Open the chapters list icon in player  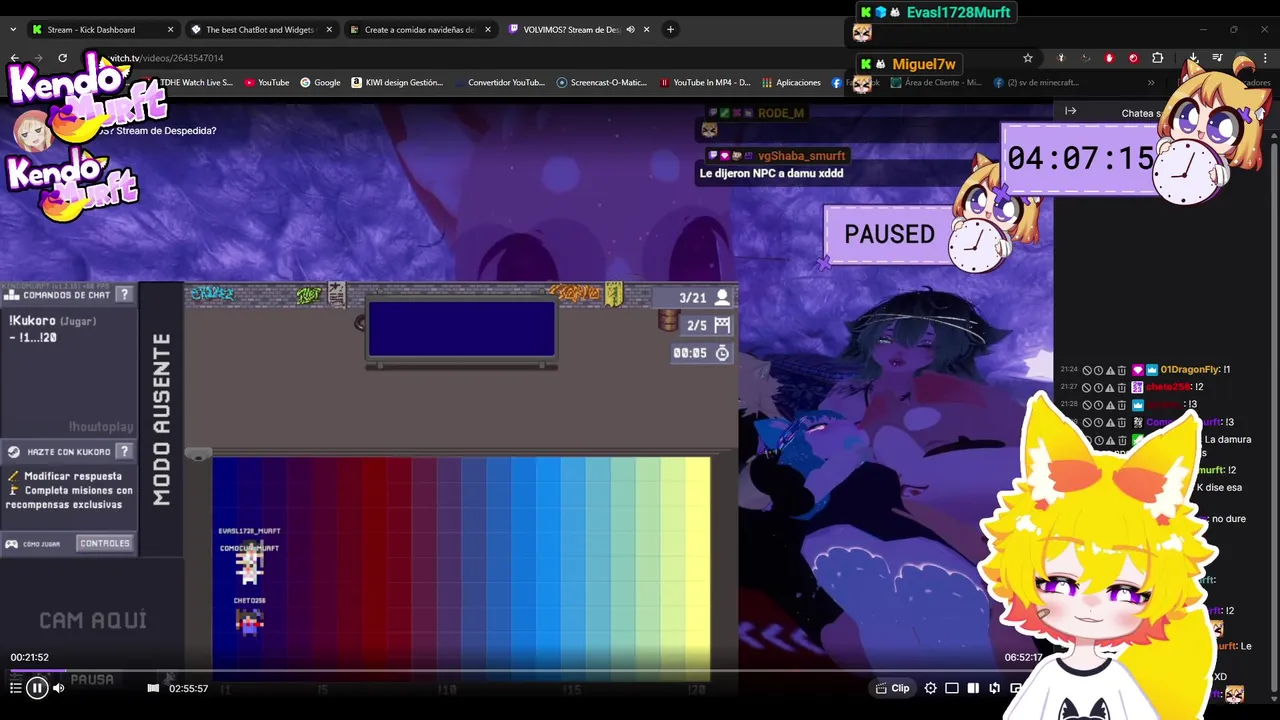[15, 688]
